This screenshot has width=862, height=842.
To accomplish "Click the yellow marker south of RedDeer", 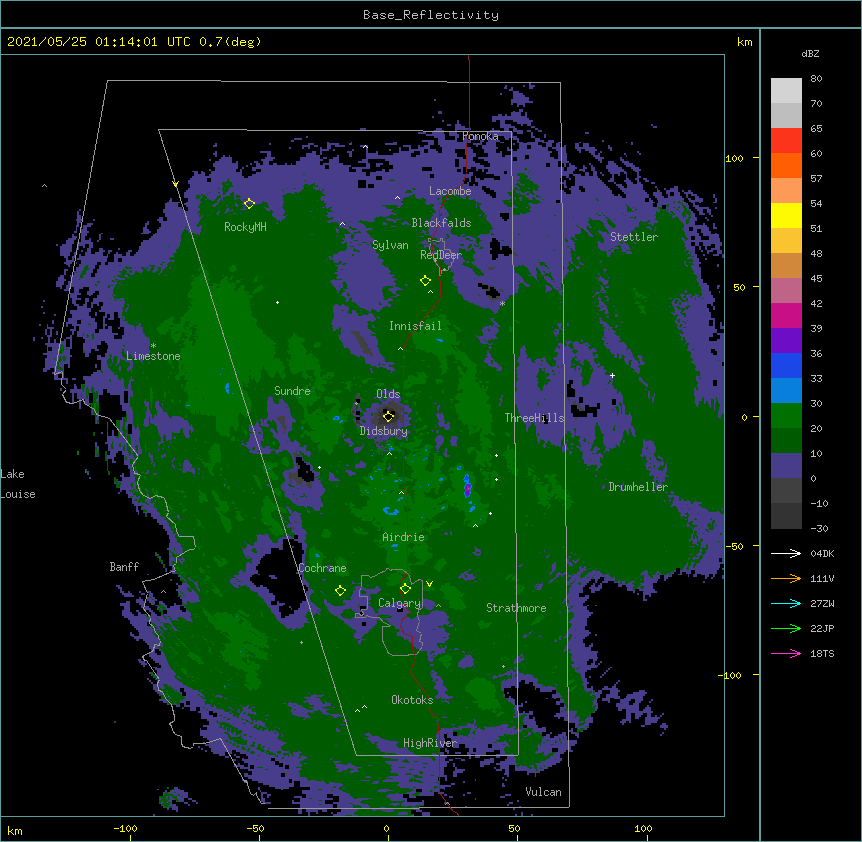I will pos(426,281).
